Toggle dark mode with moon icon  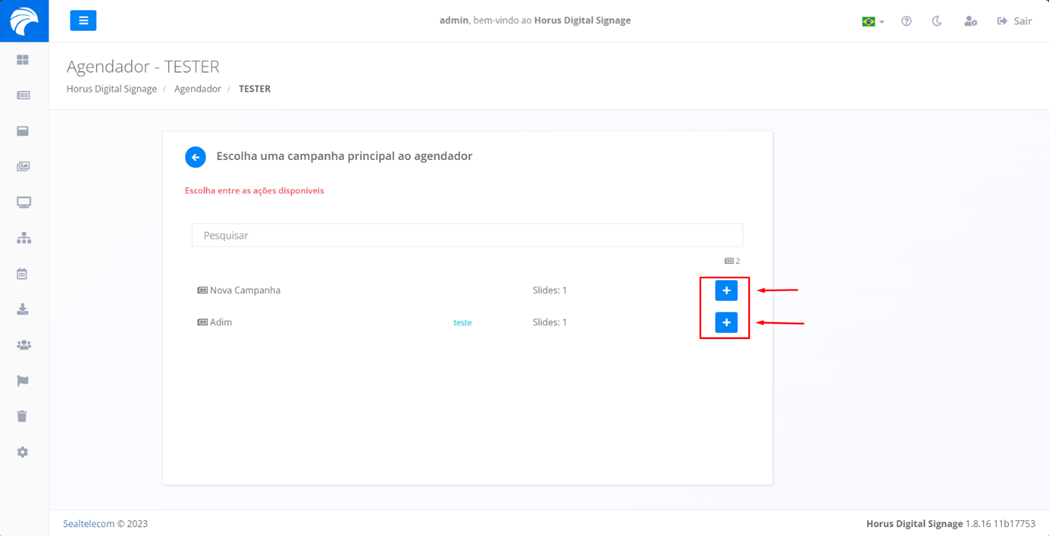point(937,21)
